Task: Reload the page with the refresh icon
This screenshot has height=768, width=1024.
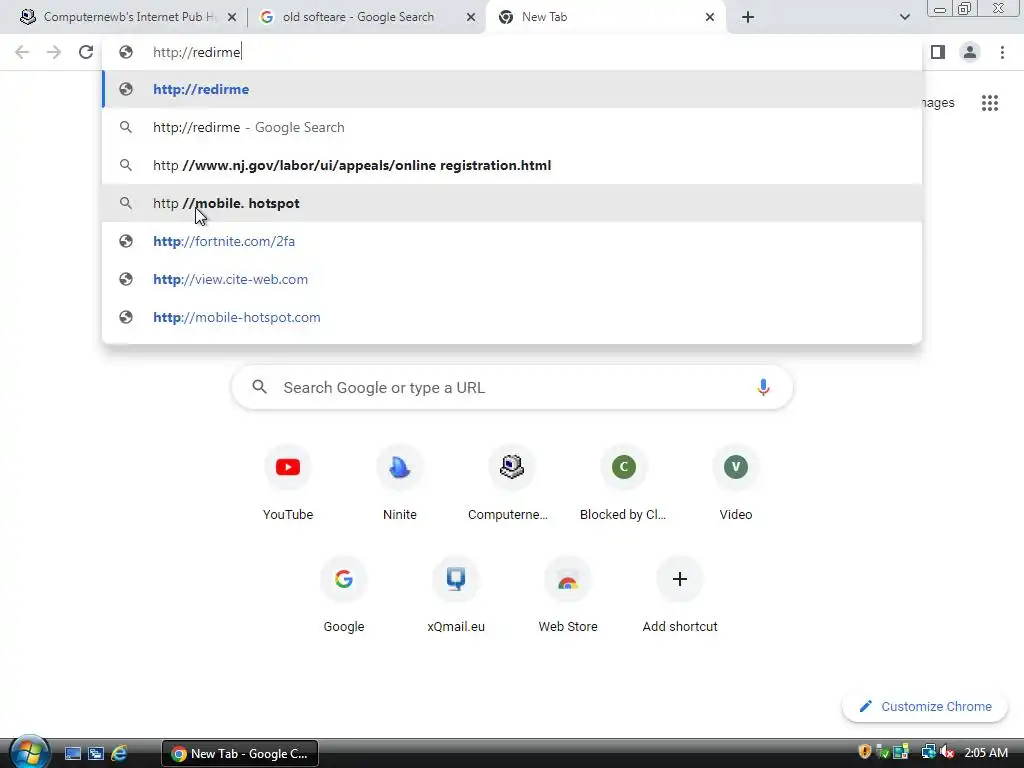Action: (86, 52)
